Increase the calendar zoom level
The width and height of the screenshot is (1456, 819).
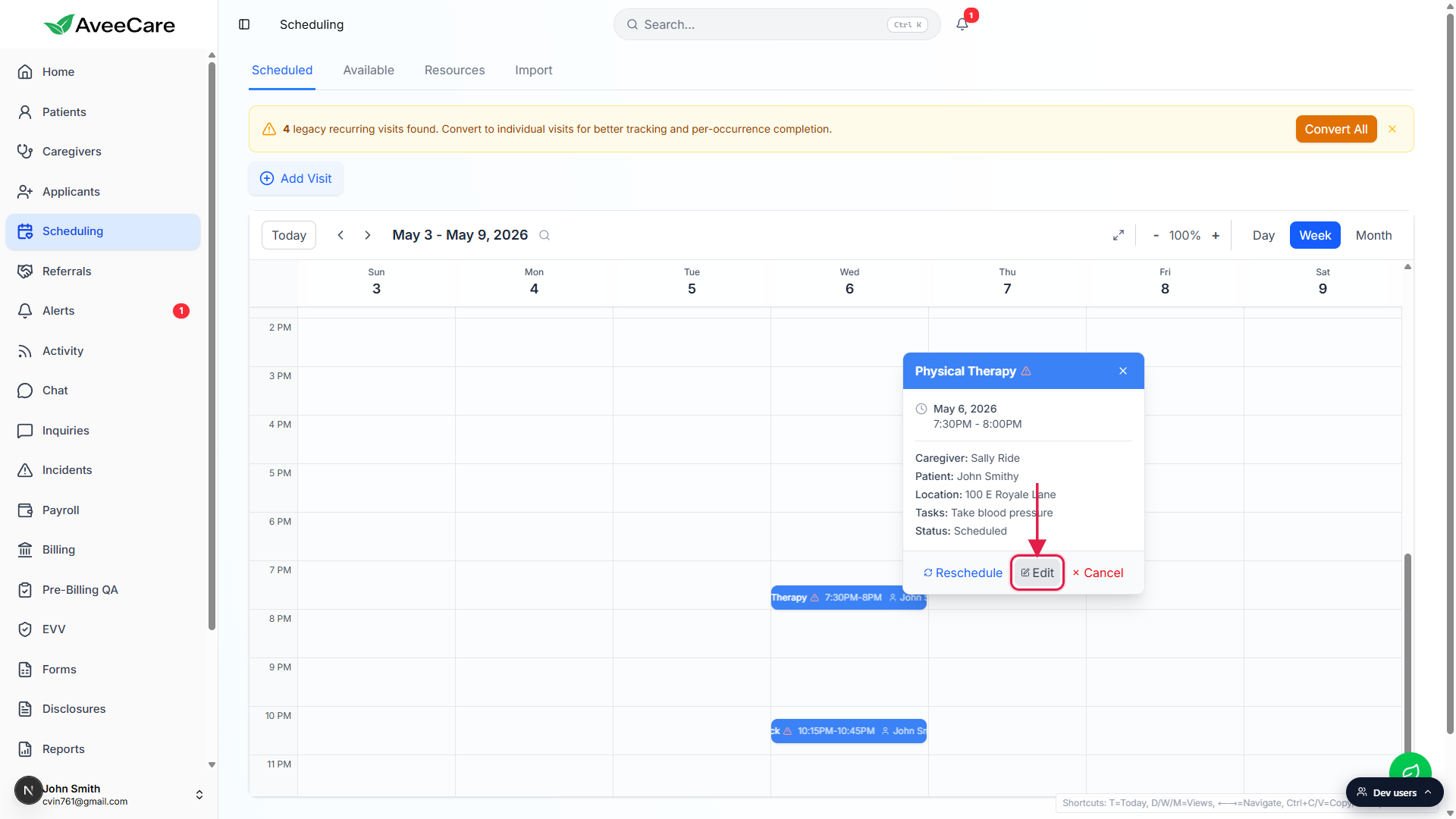(x=1216, y=235)
